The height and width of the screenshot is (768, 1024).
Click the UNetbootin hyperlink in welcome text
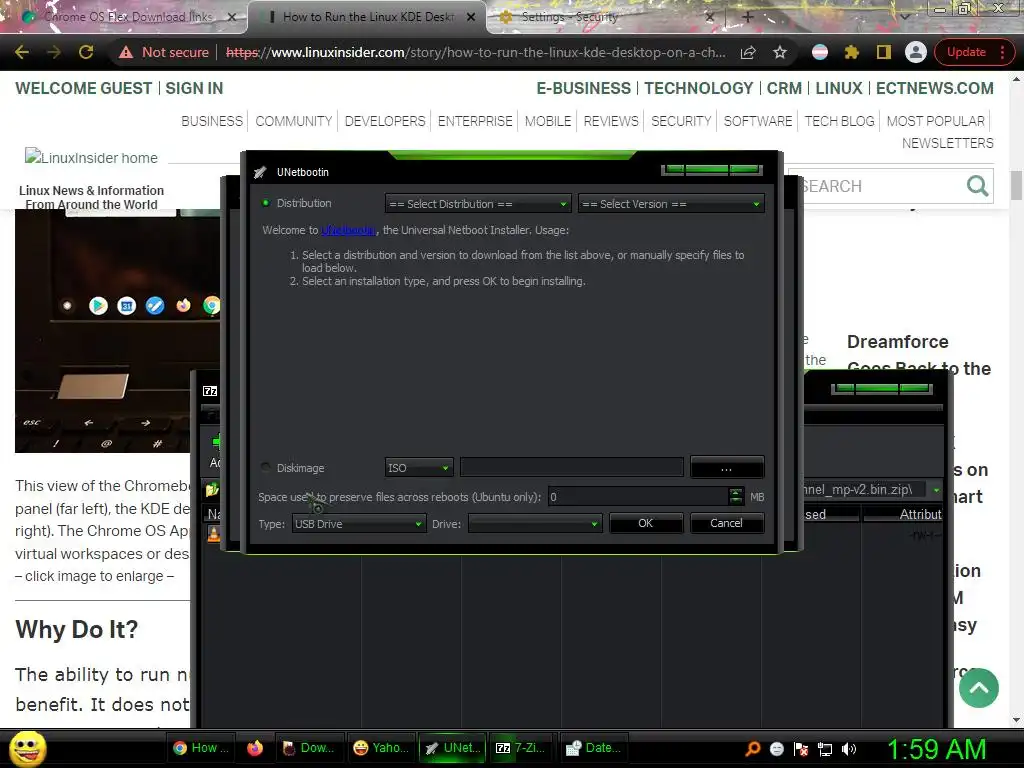[x=348, y=230]
